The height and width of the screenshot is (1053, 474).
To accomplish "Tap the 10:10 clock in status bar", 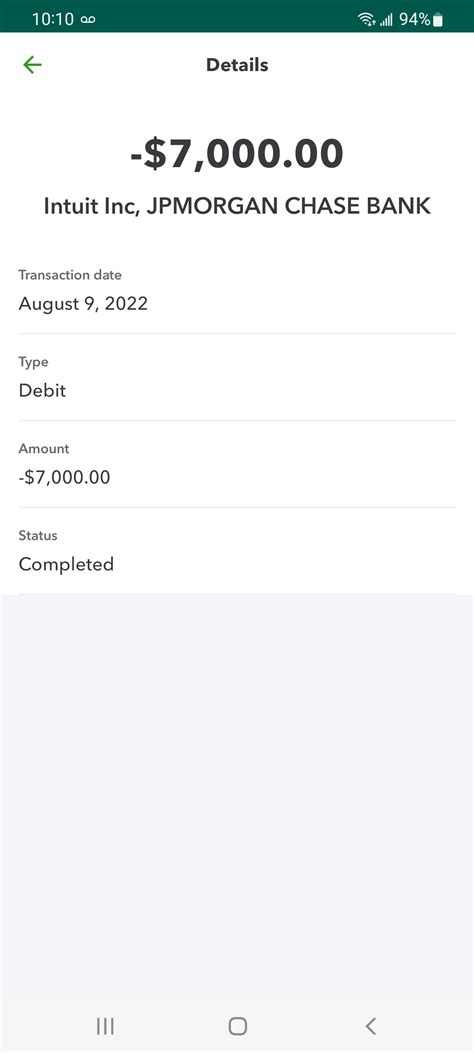I will point(52,19).
